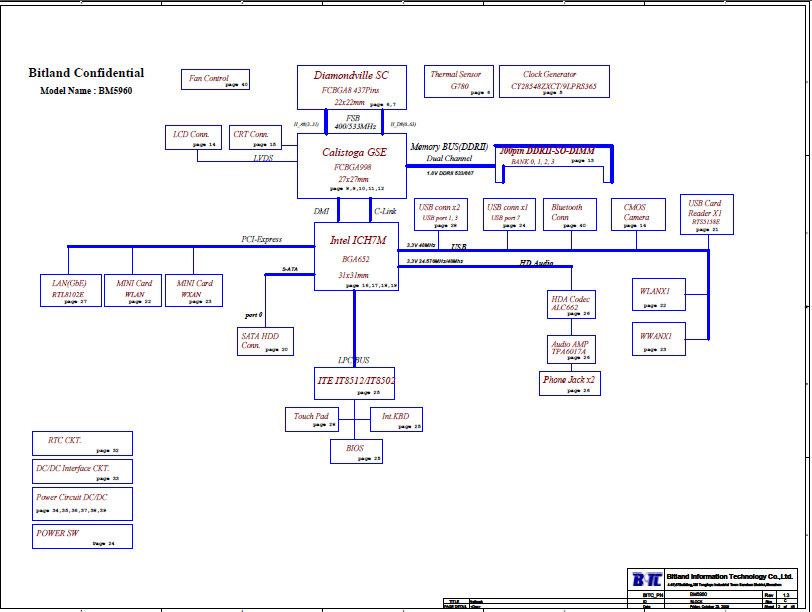Select the USB Card Reader X1 block

706,214
